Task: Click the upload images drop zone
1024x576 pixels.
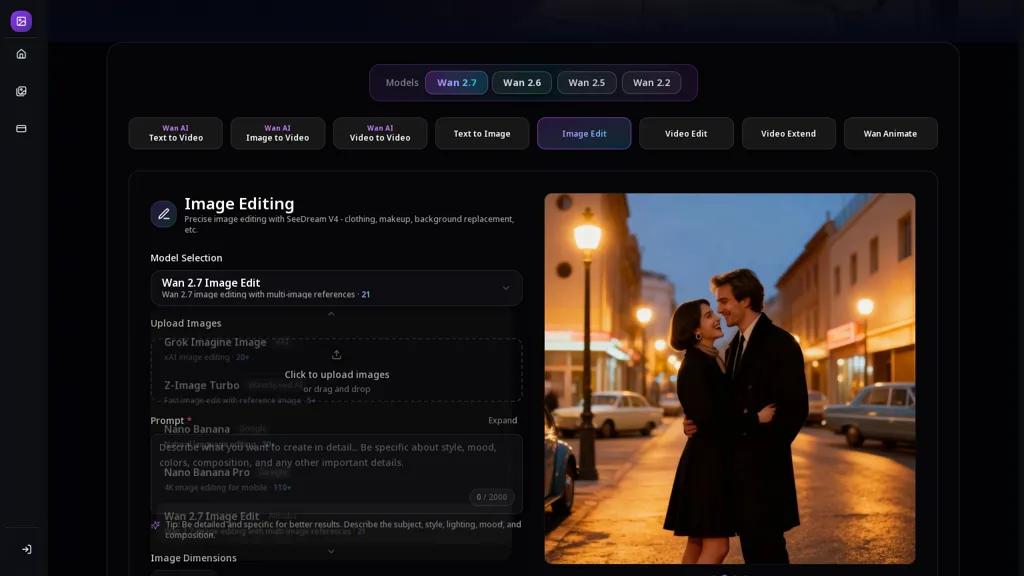Action: point(336,370)
